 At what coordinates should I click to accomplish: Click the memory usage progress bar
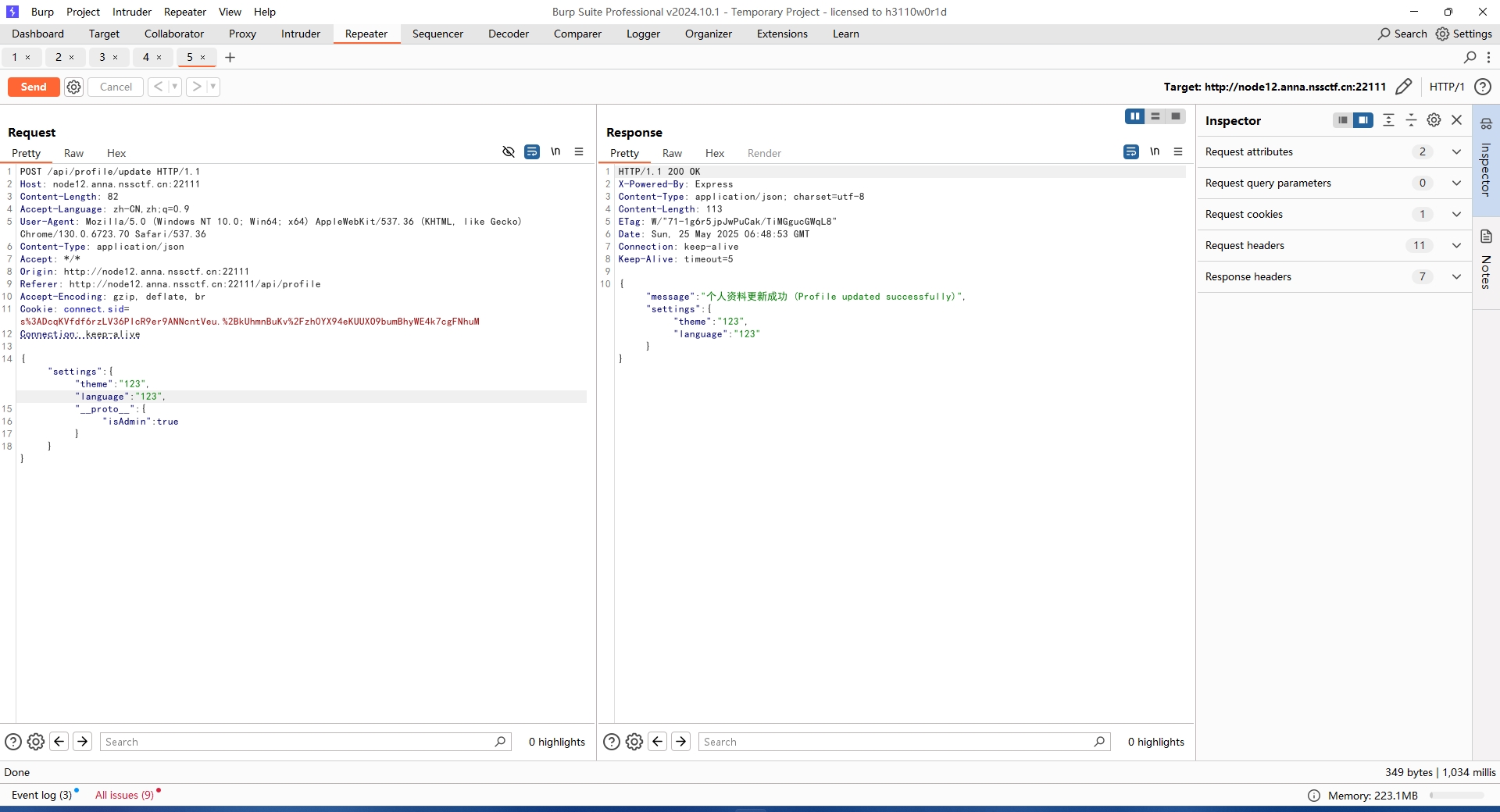[x=1457, y=796]
